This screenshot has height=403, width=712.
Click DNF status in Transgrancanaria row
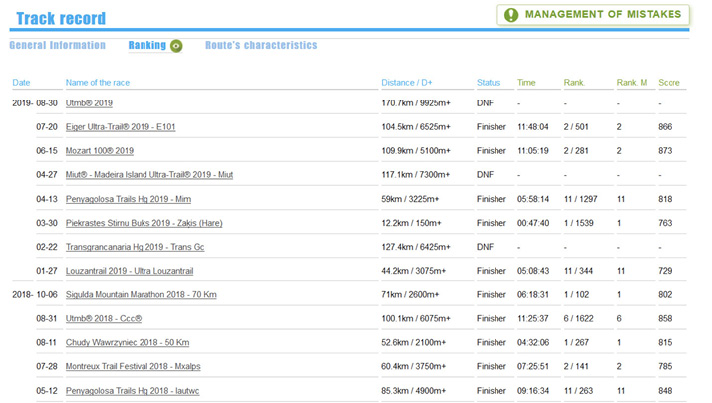pyautogui.click(x=485, y=247)
